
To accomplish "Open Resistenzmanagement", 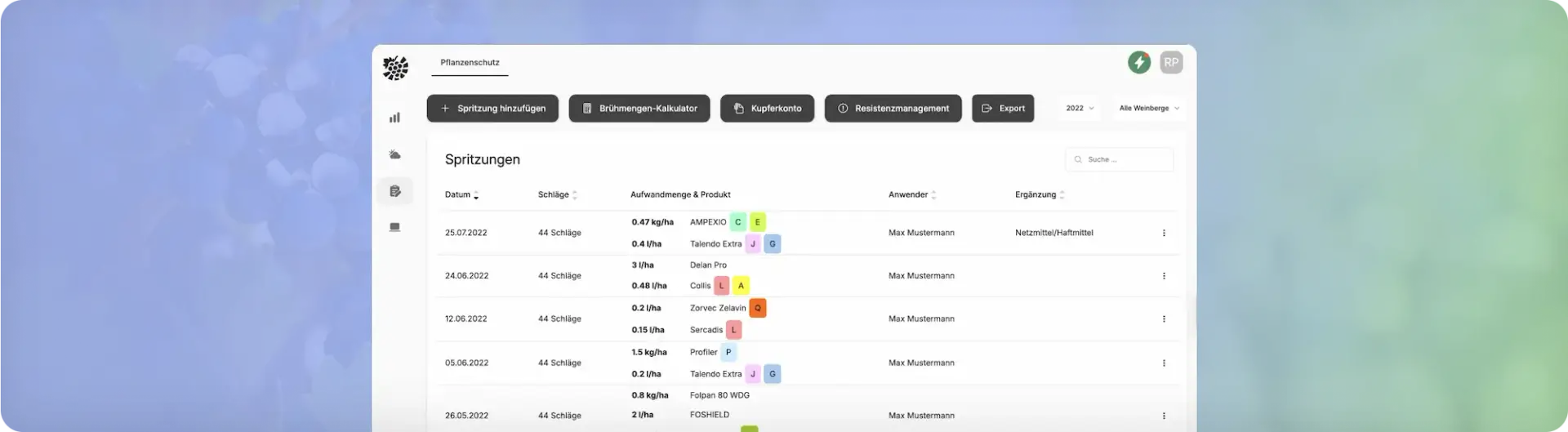I will pyautogui.click(x=893, y=109).
